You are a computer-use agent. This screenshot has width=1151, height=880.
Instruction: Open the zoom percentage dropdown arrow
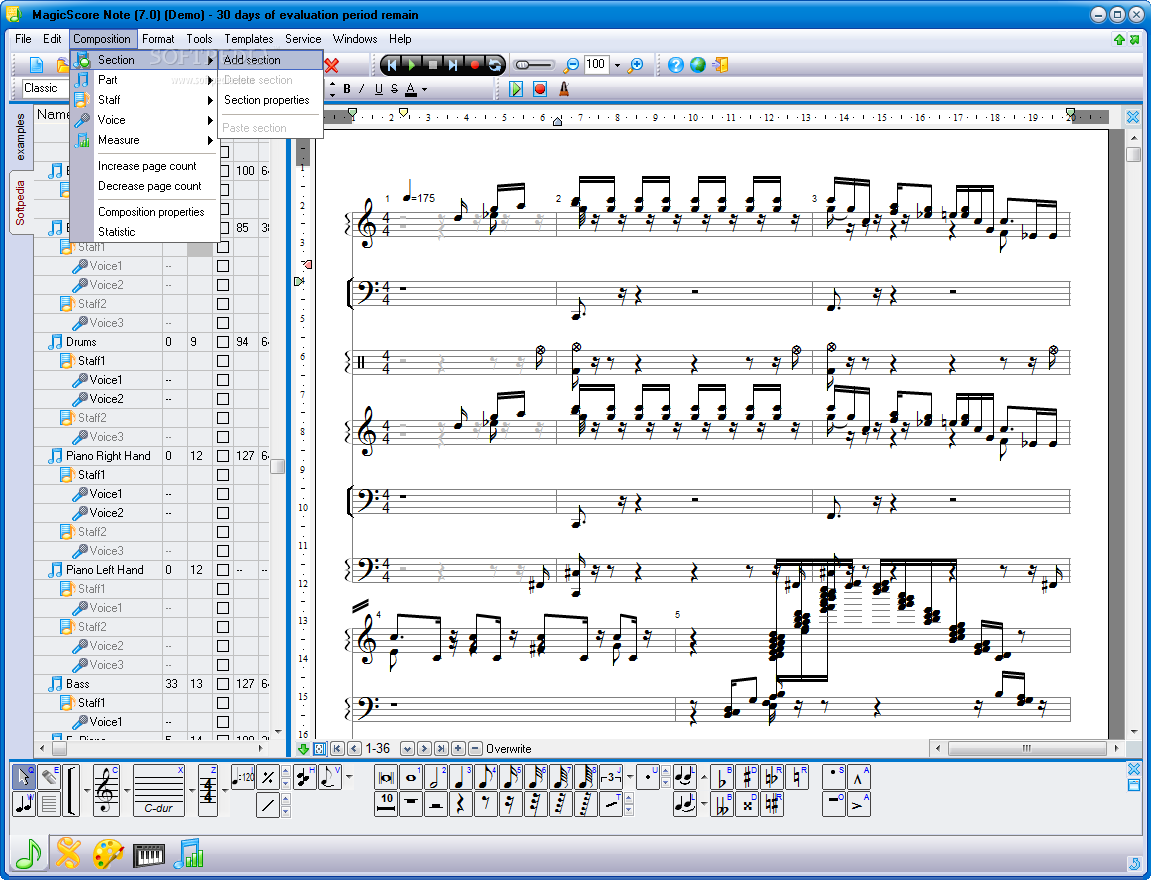click(617, 65)
